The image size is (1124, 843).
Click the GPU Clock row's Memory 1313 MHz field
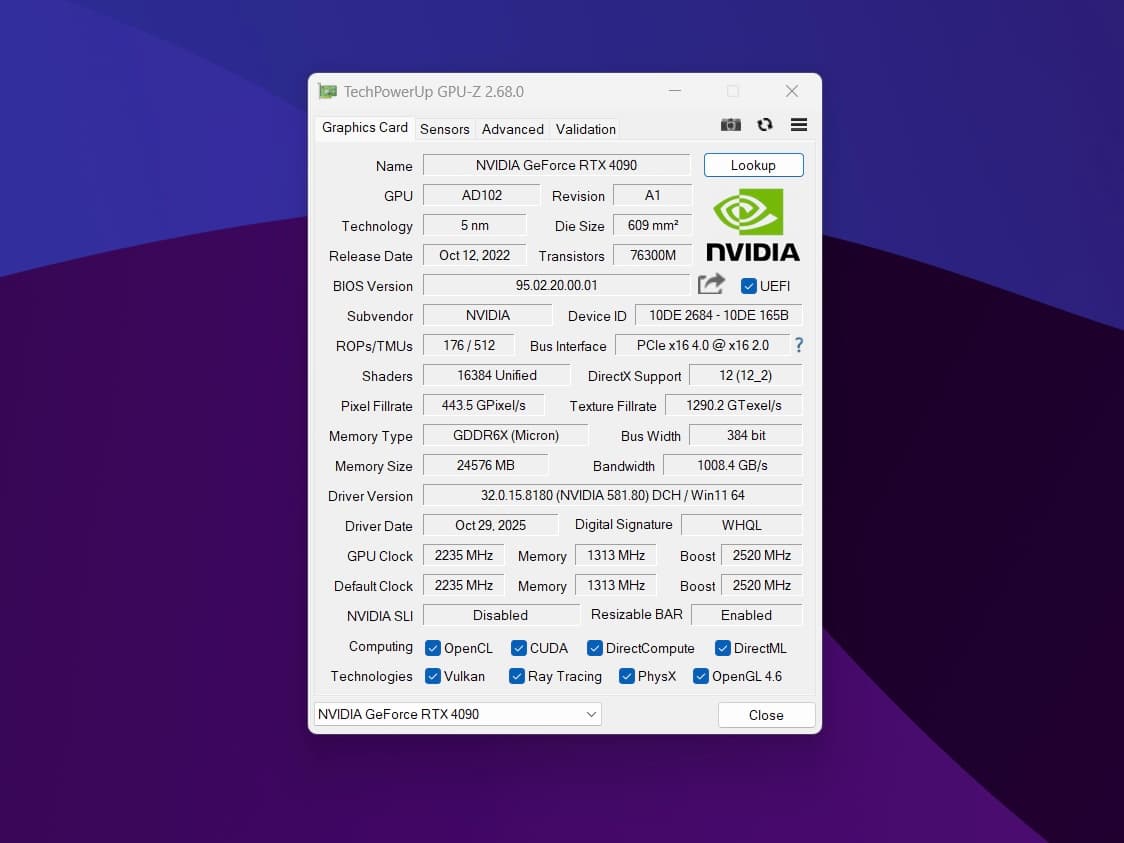point(616,556)
